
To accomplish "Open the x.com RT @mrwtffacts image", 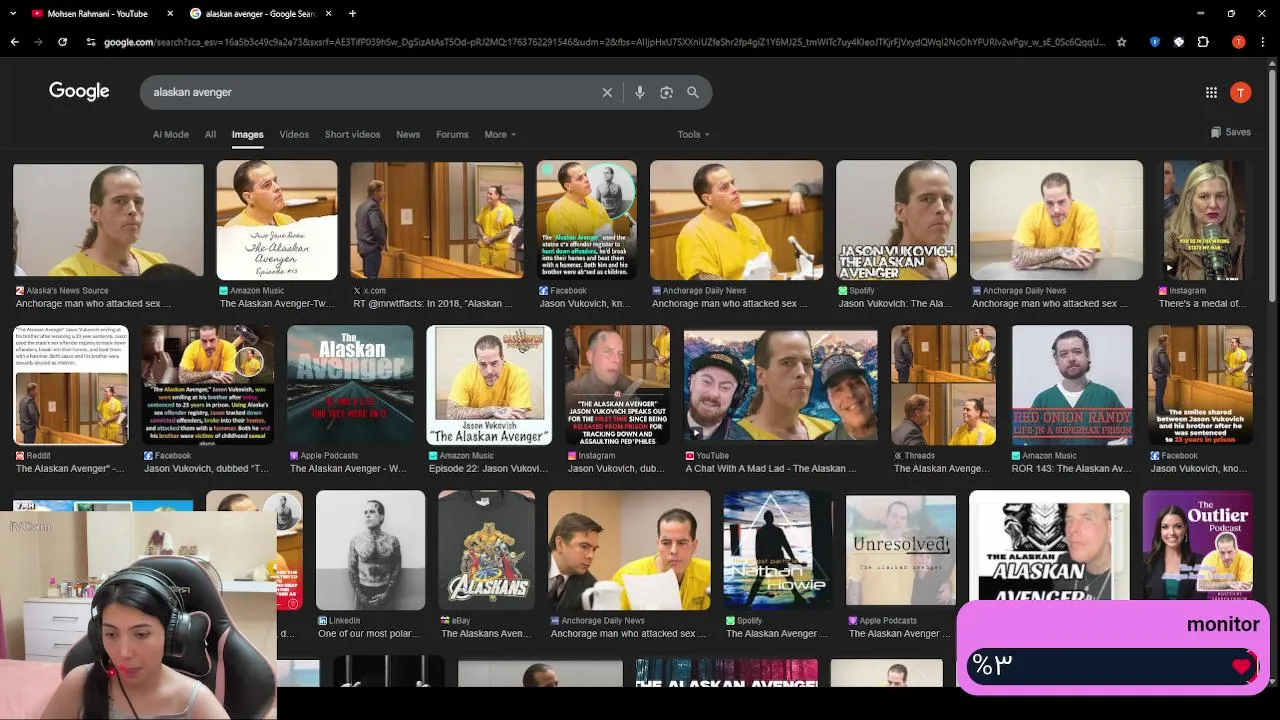I will click(437, 219).
